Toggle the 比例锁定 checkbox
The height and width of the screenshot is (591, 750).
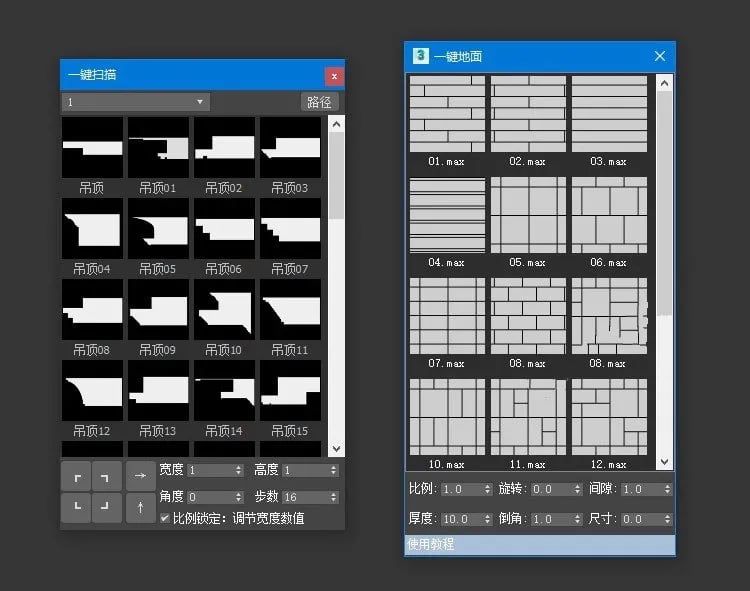click(165, 518)
